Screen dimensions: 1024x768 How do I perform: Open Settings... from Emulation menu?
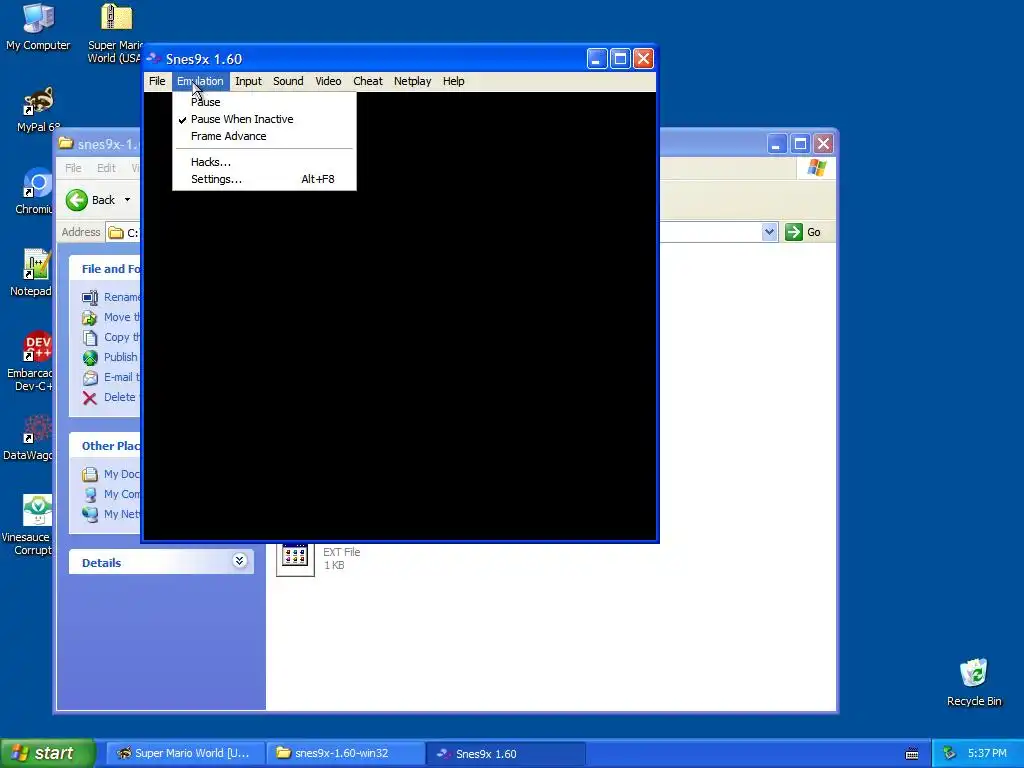(264, 179)
